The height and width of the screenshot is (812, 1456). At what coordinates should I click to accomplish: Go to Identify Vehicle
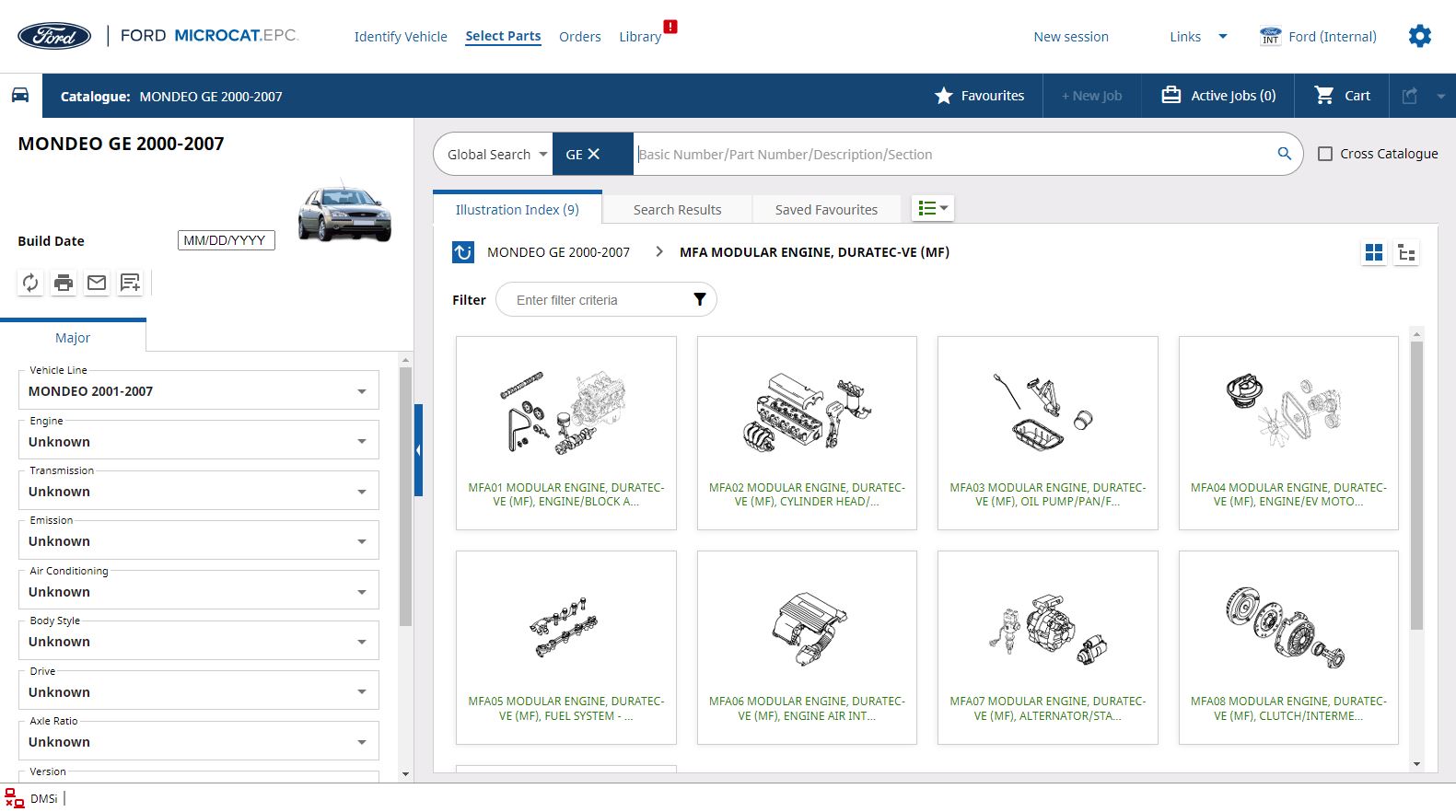pyautogui.click(x=401, y=37)
